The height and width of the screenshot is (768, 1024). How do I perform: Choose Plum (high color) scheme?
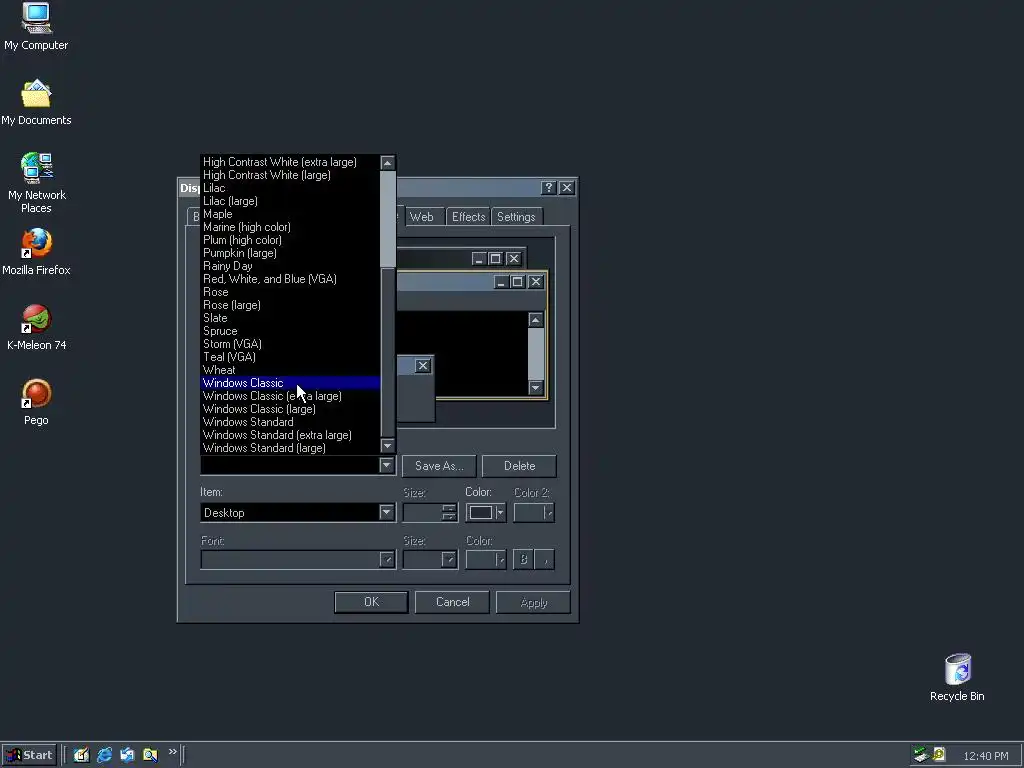290,240
